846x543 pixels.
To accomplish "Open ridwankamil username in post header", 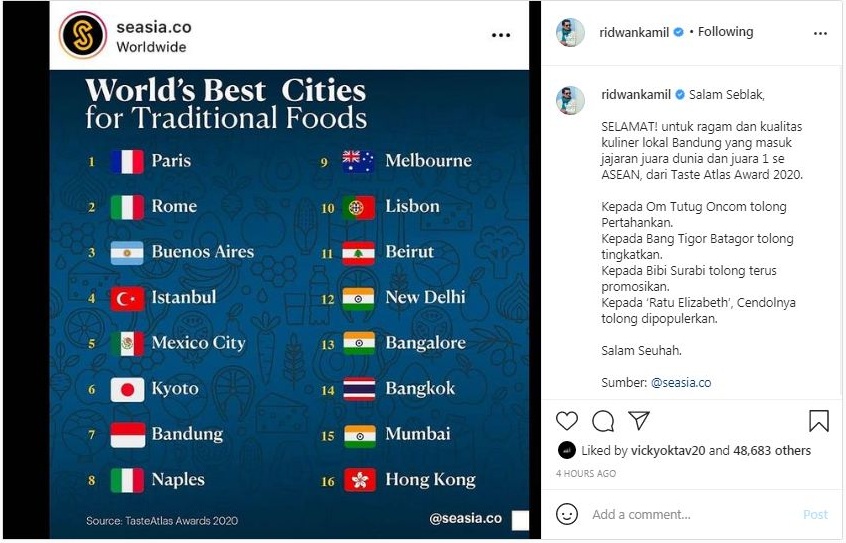I will [x=635, y=32].
